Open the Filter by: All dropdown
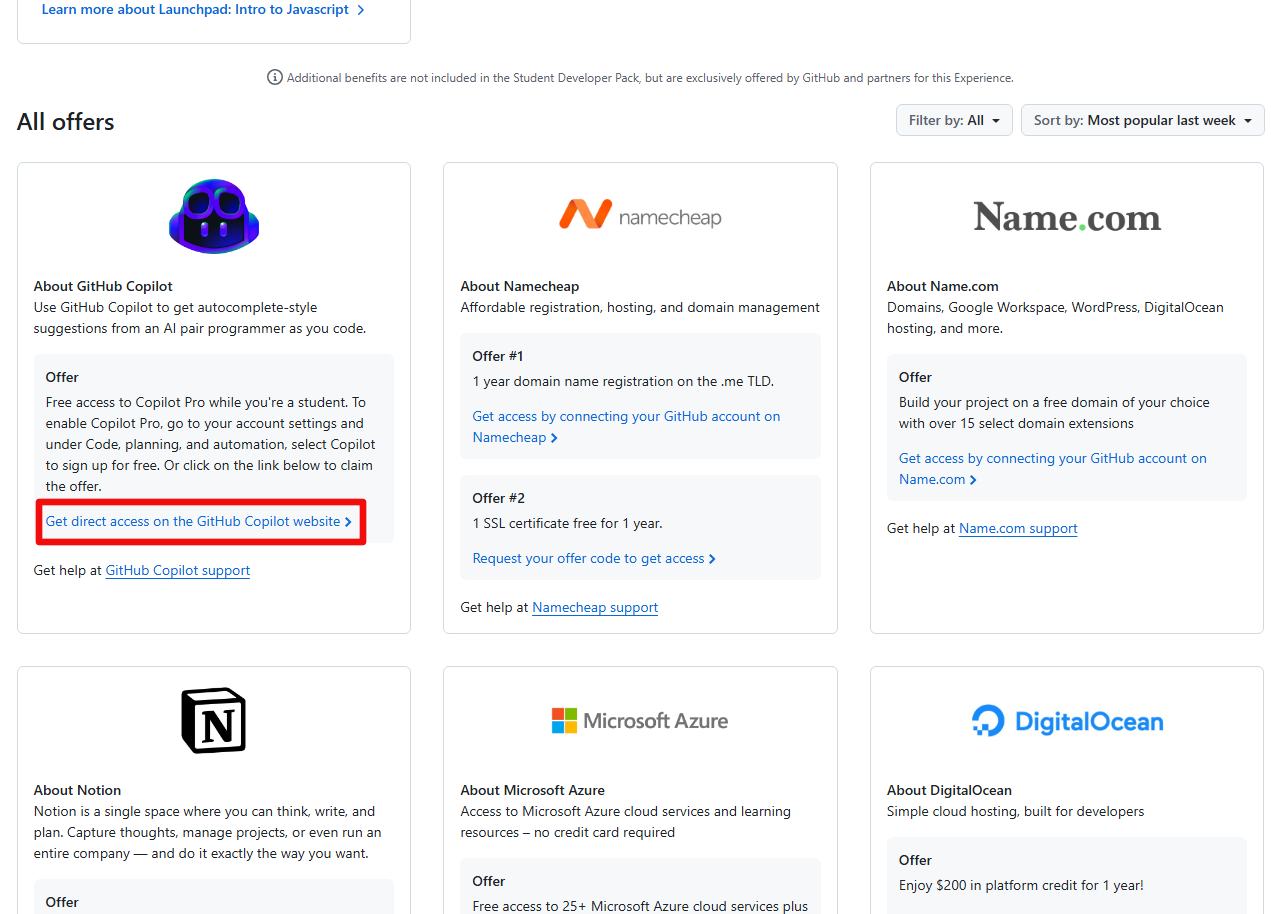This screenshot has width=1271, height=914. point(954,120)
